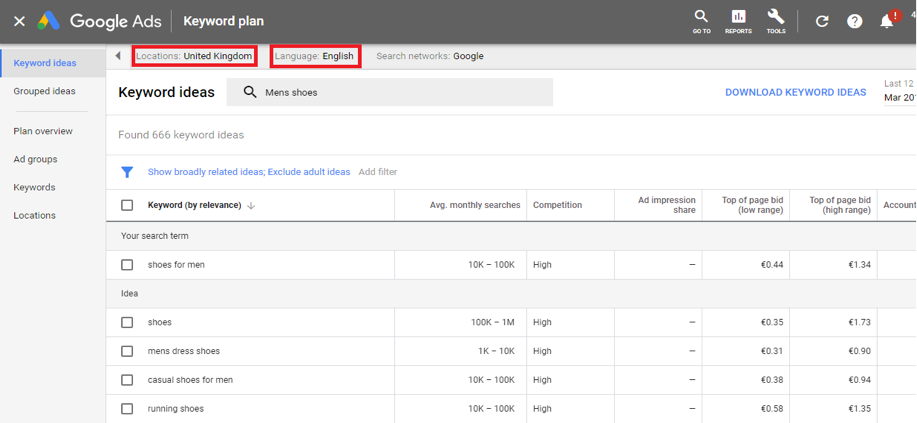Open the Keyword ideas tab
Image resolution: width=917 pixels, height=423 pixels.
pos(45,63)
